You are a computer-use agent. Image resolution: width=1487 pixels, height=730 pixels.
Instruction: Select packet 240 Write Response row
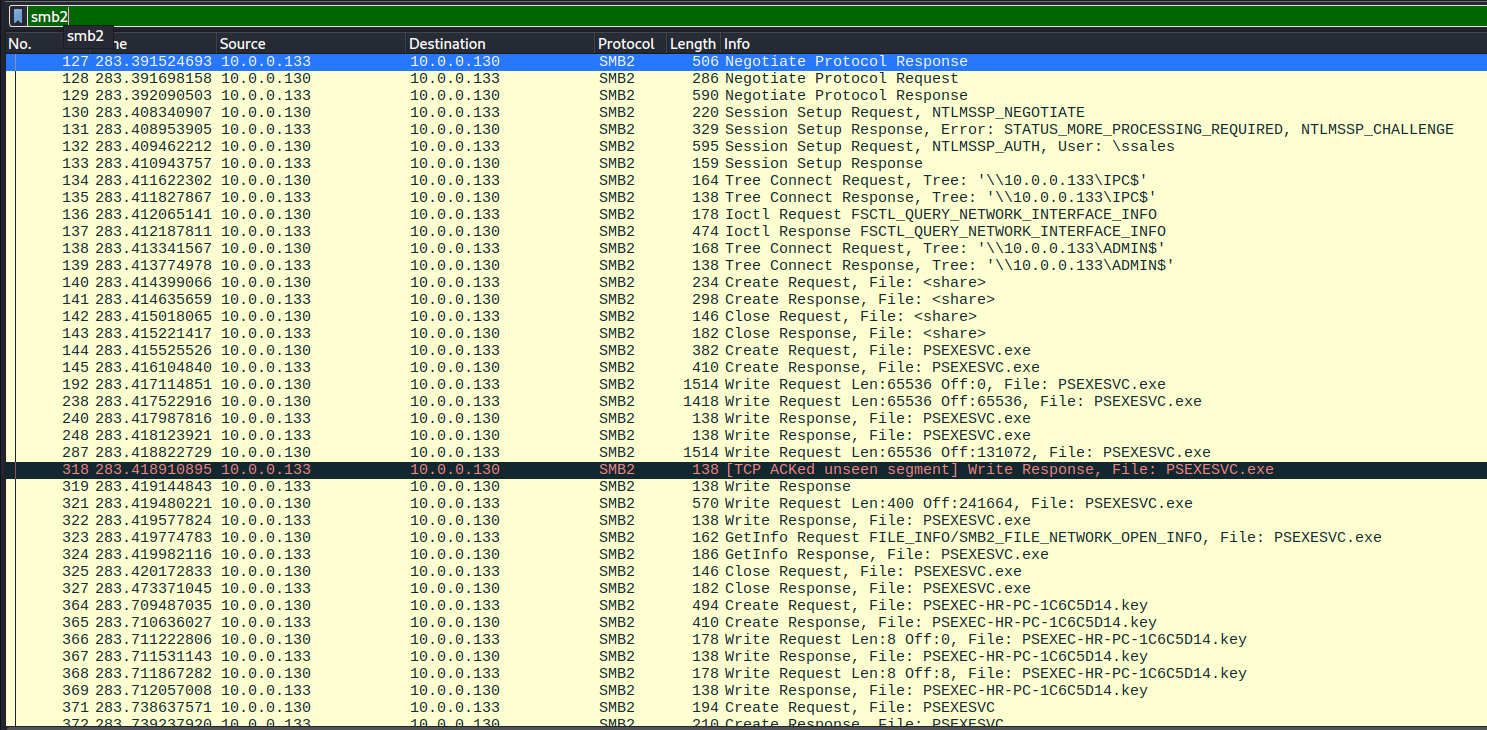click(x=745, y=418)
